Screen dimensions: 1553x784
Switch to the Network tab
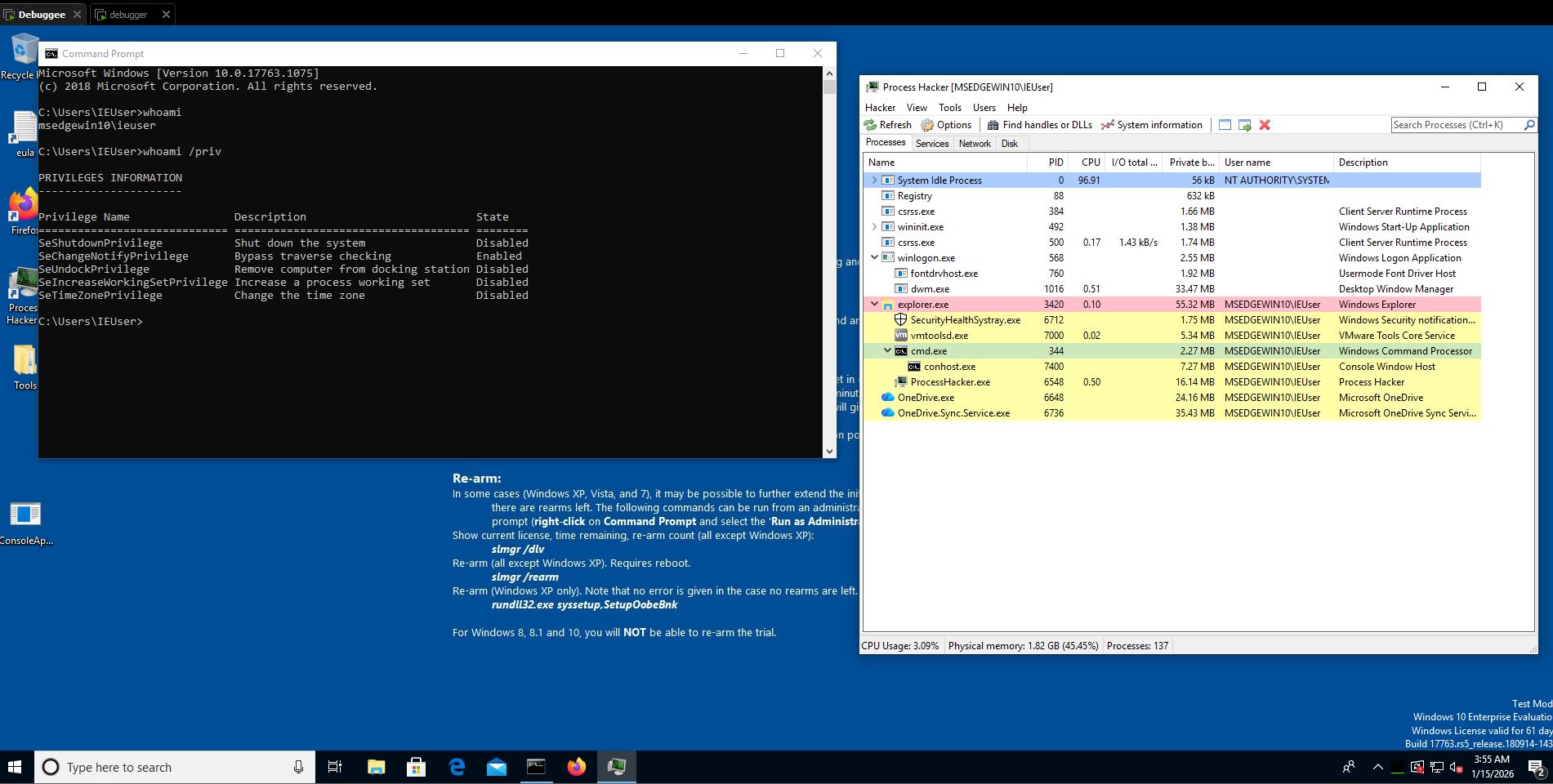(x=975, y=144)
